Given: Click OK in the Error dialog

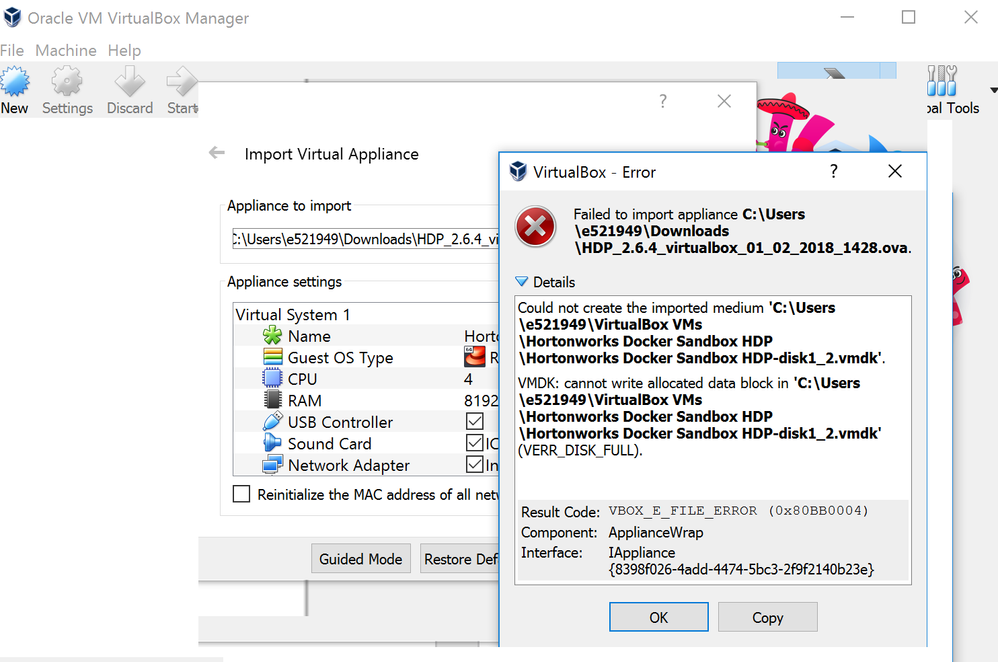Looking at the screenshot, I should (x=659, y=617).
